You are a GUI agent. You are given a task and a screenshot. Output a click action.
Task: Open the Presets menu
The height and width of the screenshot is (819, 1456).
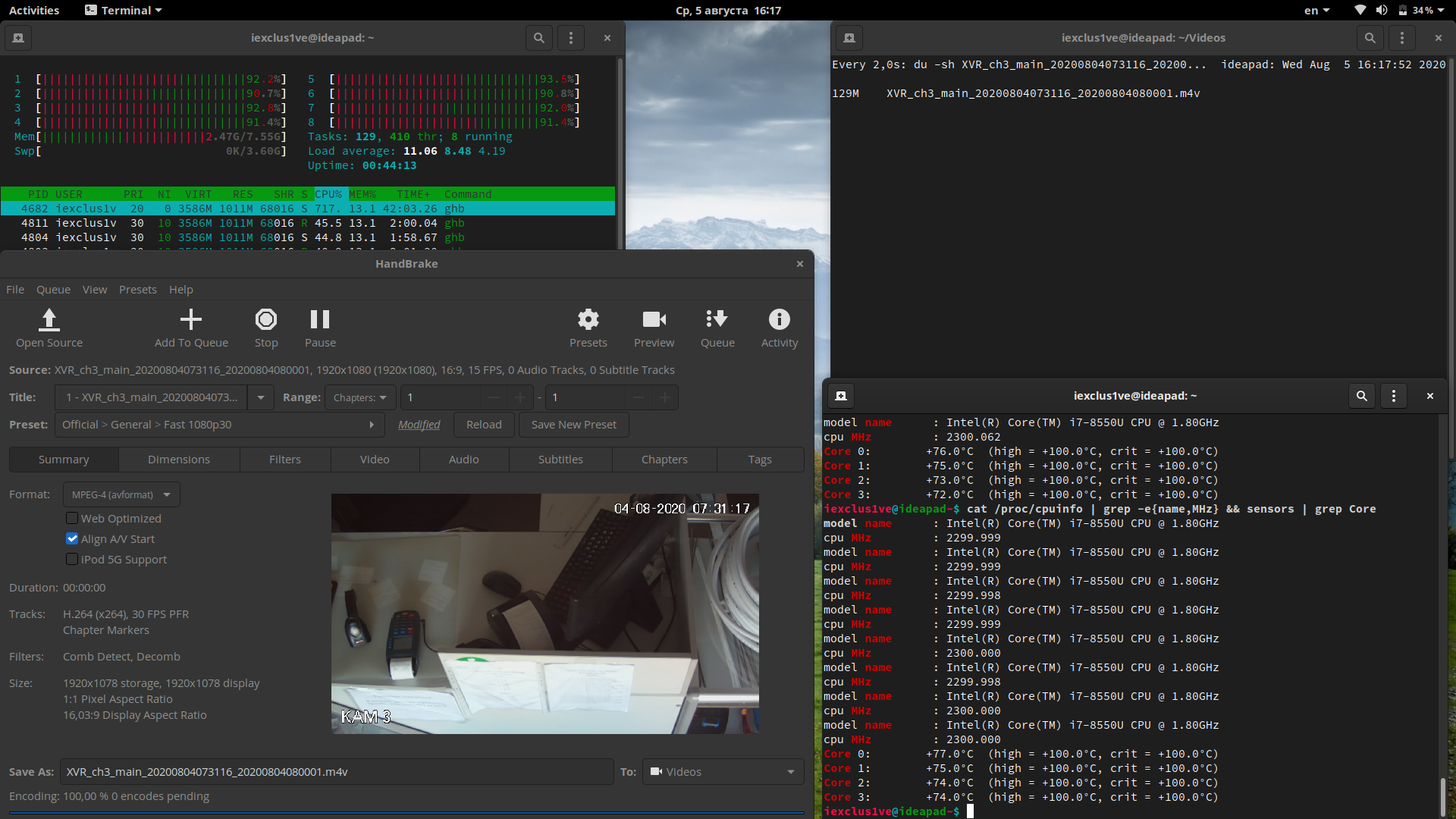coord(138,290)
